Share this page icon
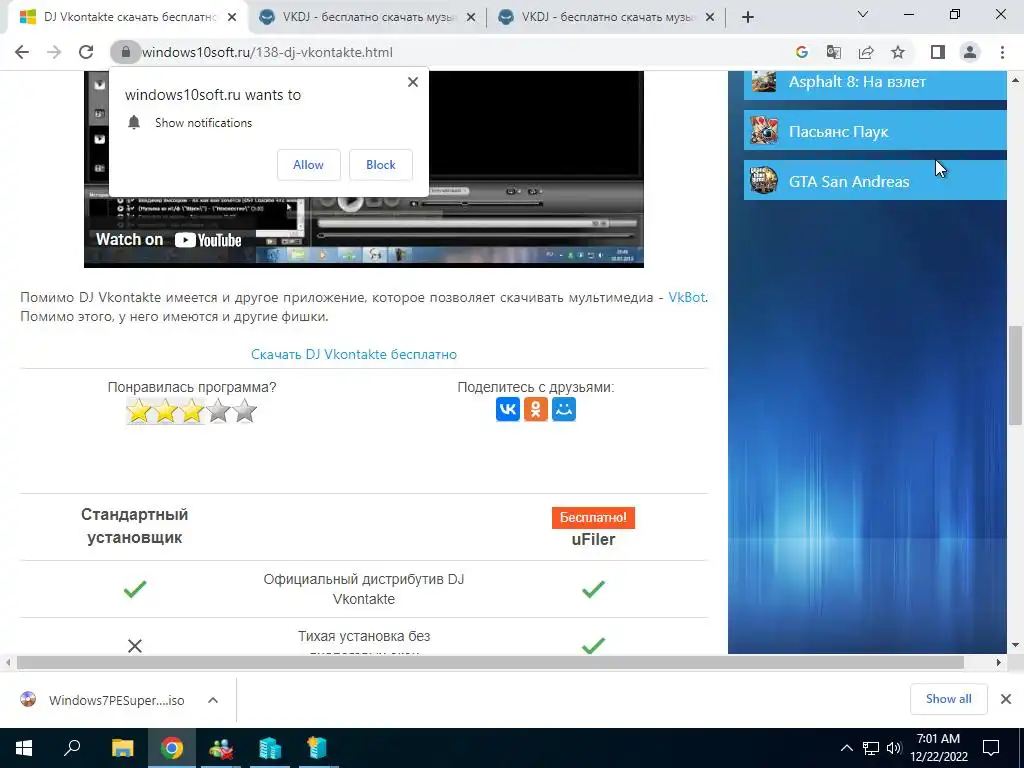1024x768 pixels. point(866,52)
